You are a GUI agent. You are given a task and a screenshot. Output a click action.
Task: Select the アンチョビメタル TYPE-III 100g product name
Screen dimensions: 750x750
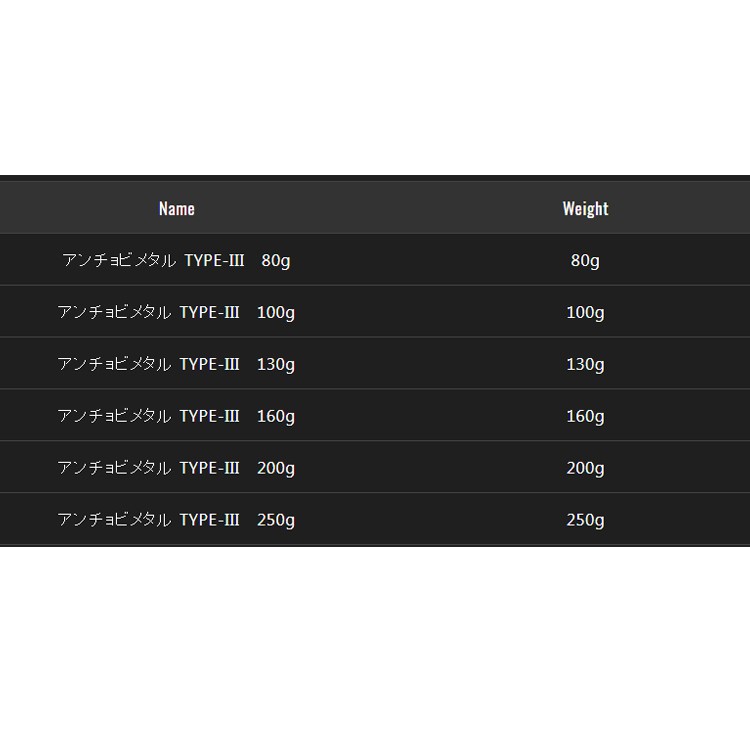point(176,313)
